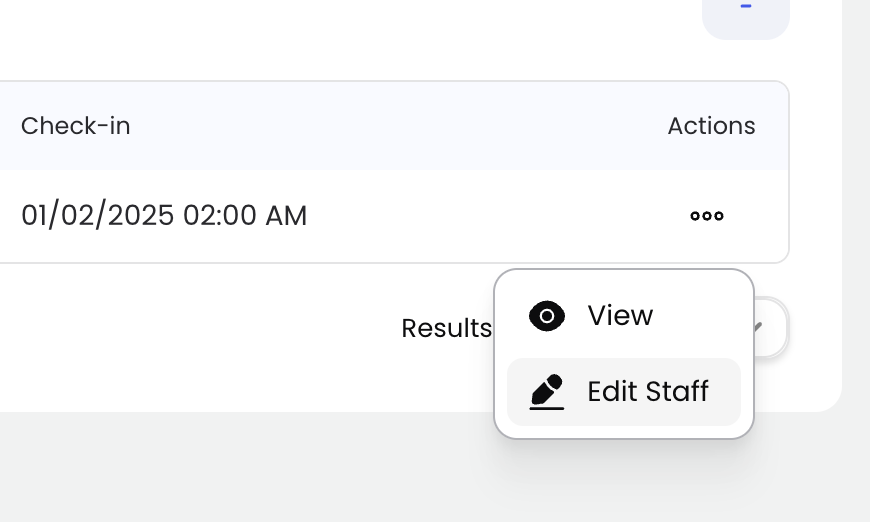Viewport: 870px width, 522px height.
Task: Click the Results label text
Action: (x=446, y=328)
